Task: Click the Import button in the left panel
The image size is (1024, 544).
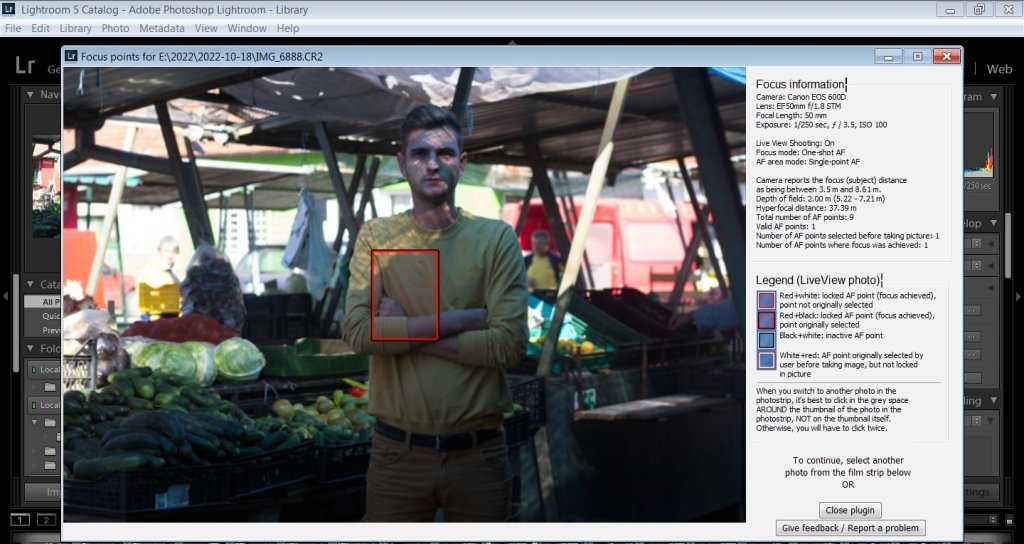Action: (x=44, y=492)
